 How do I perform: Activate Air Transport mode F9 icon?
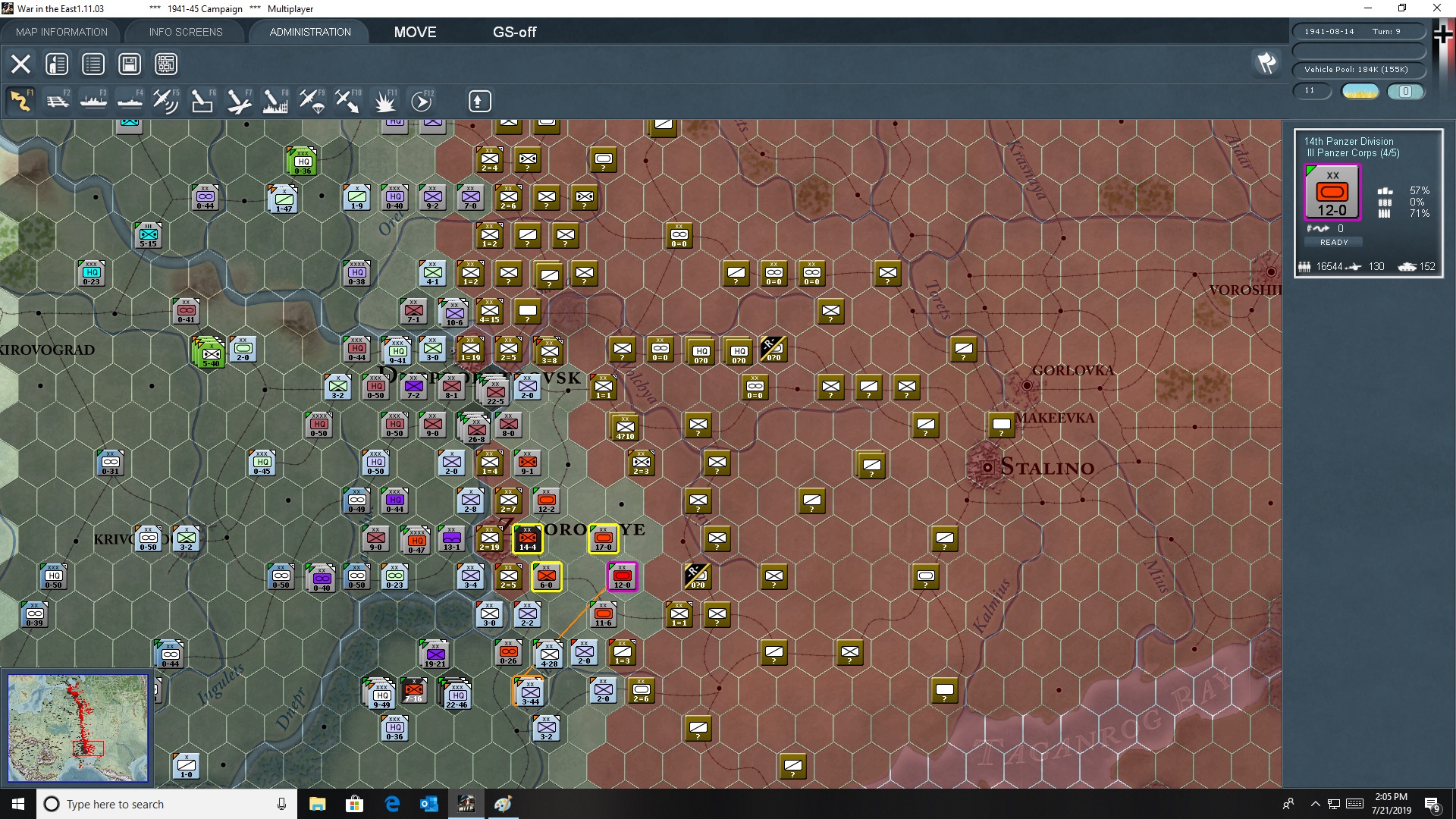click(x=312, y=101)
